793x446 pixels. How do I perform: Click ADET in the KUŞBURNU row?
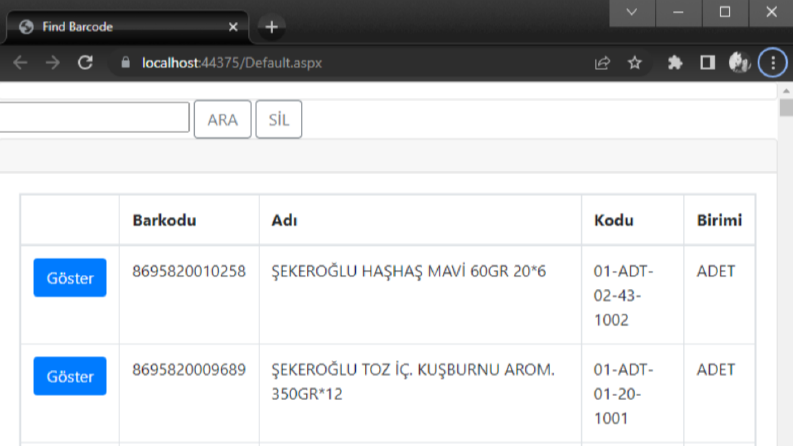click(716, 370)
